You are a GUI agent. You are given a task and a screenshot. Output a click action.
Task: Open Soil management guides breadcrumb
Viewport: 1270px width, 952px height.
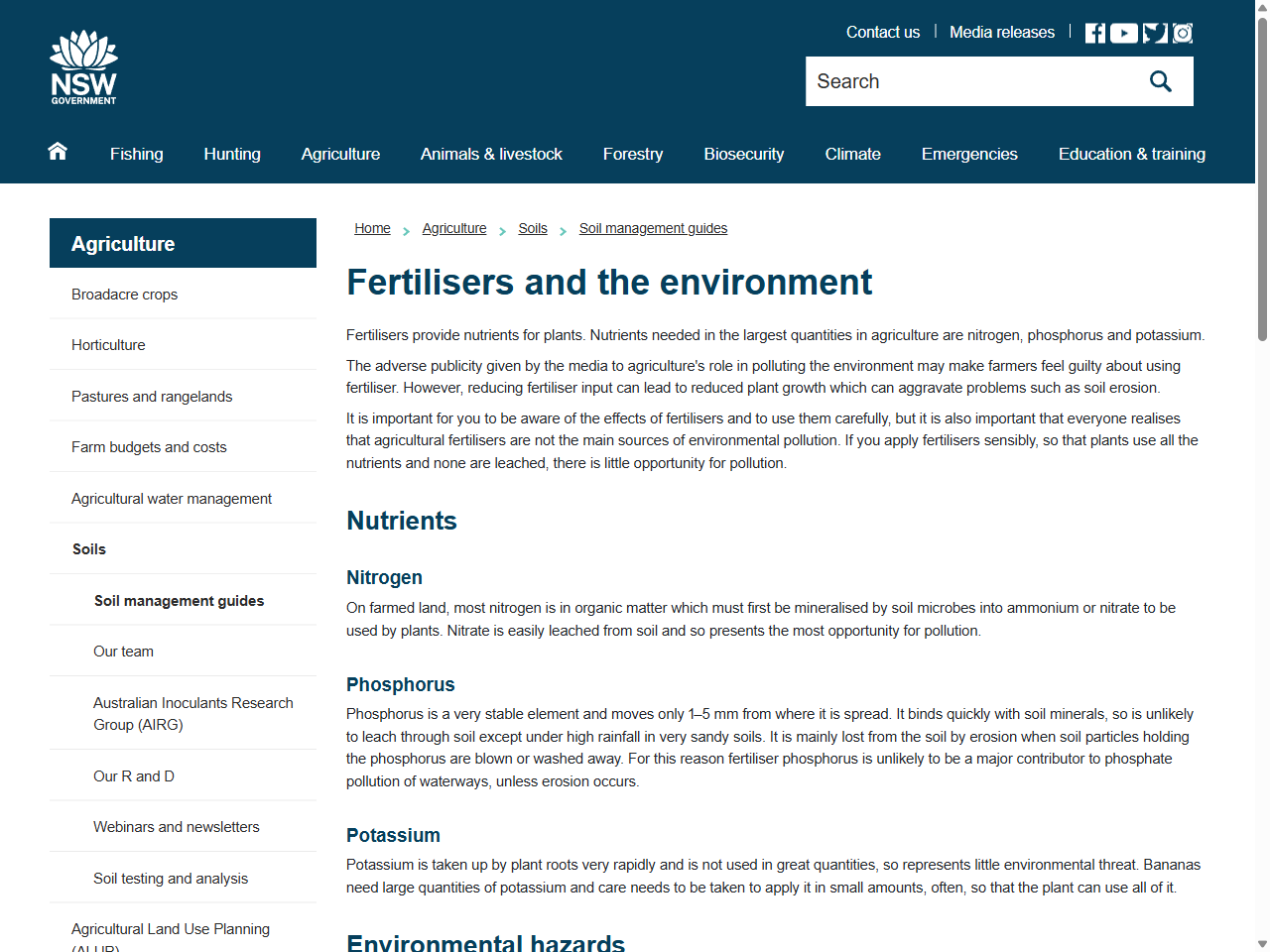pyautogui.click(x=653, y=228)
